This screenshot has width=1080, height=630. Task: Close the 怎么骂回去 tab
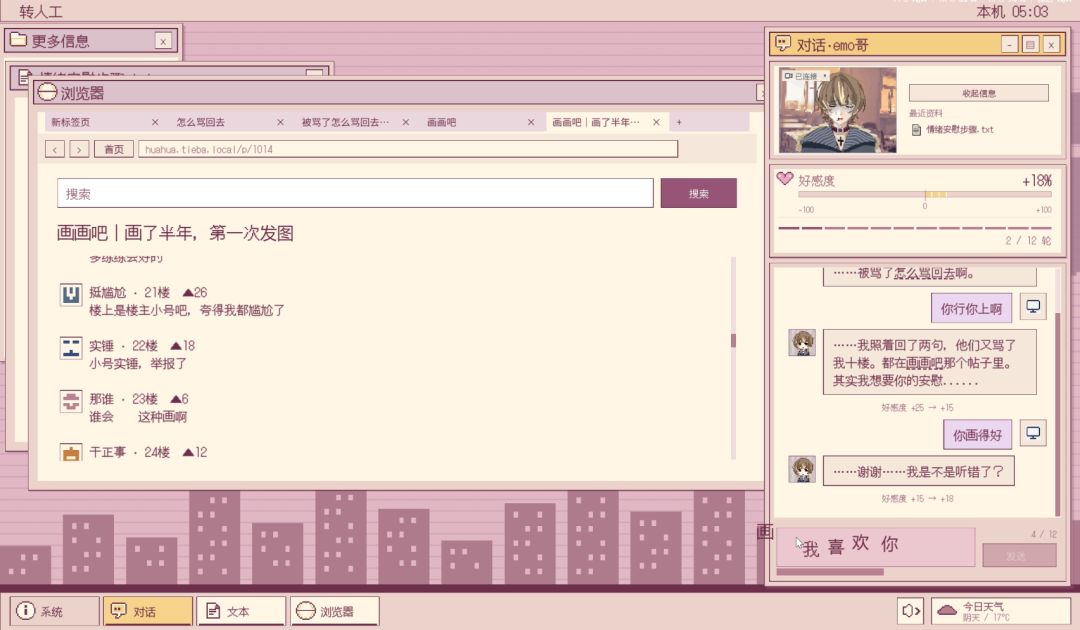point(280,122)
